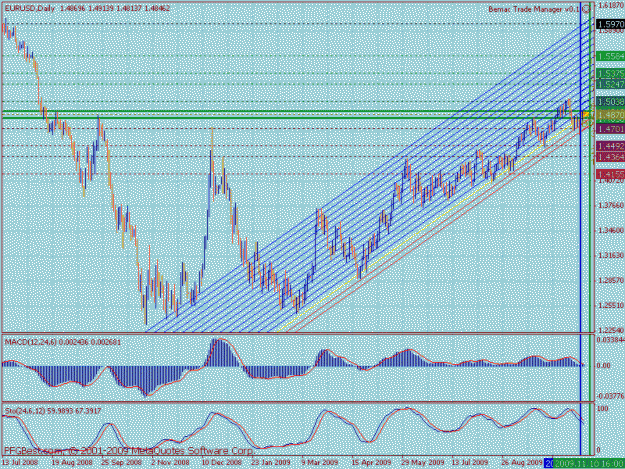The image size is (625, 469).
Task: Click the 15 Apr 2009 date label
Action: tap(371, 462)
